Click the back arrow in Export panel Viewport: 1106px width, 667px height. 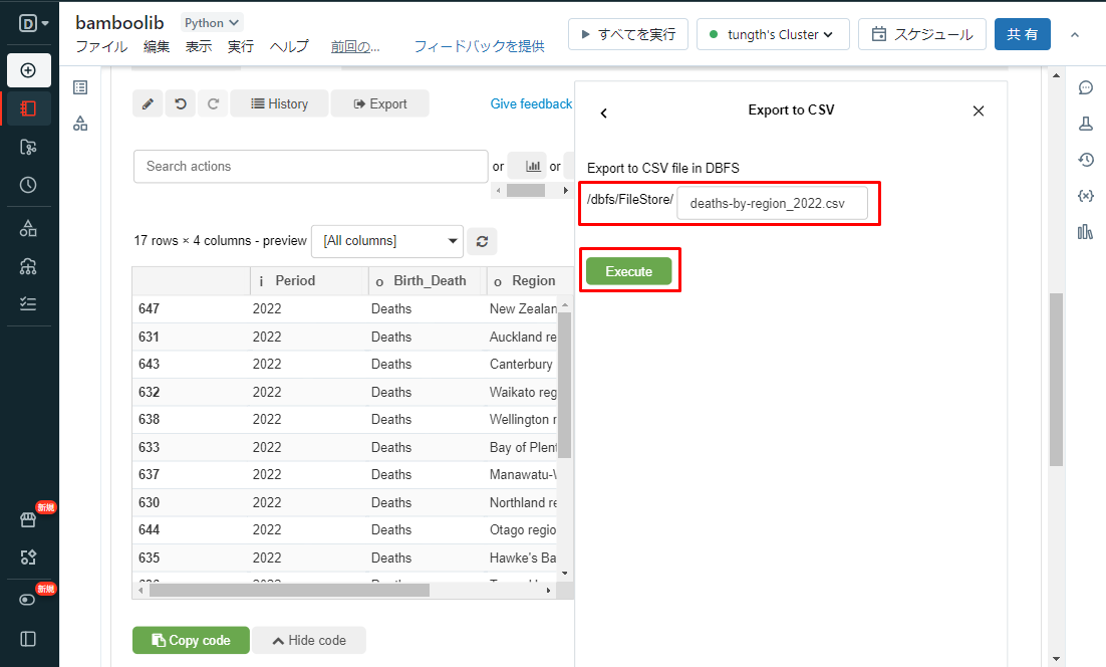(603, 113)
